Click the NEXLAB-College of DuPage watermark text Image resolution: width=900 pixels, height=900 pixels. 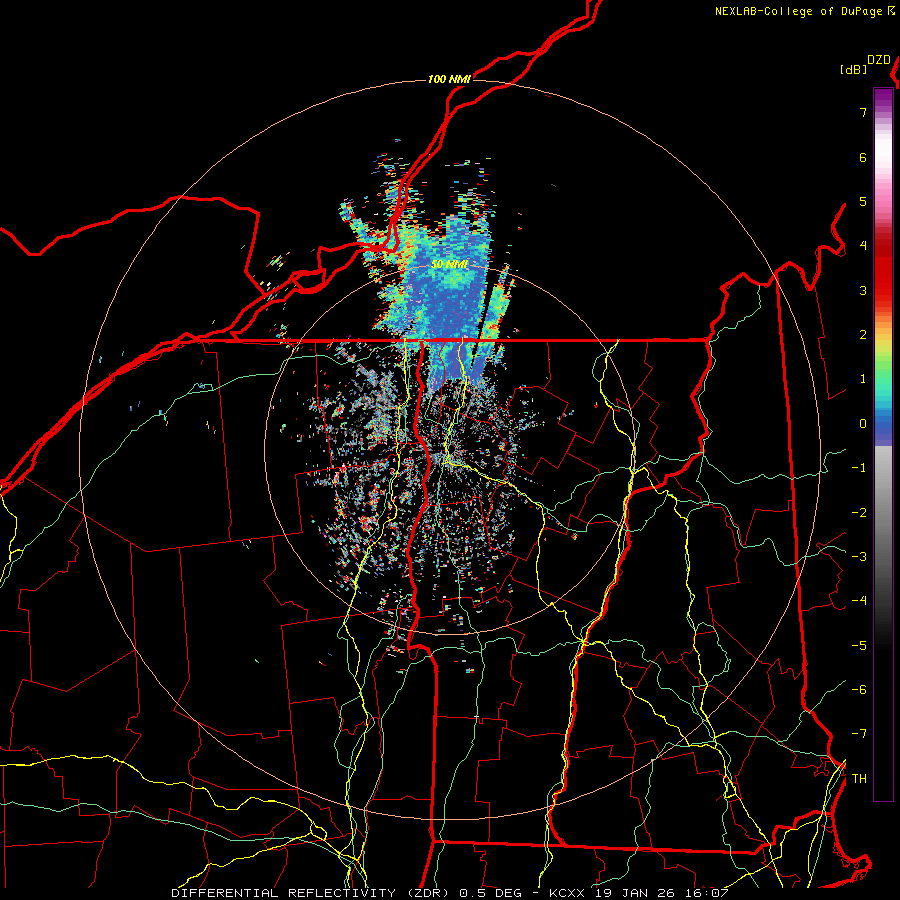tap(798, 11)
